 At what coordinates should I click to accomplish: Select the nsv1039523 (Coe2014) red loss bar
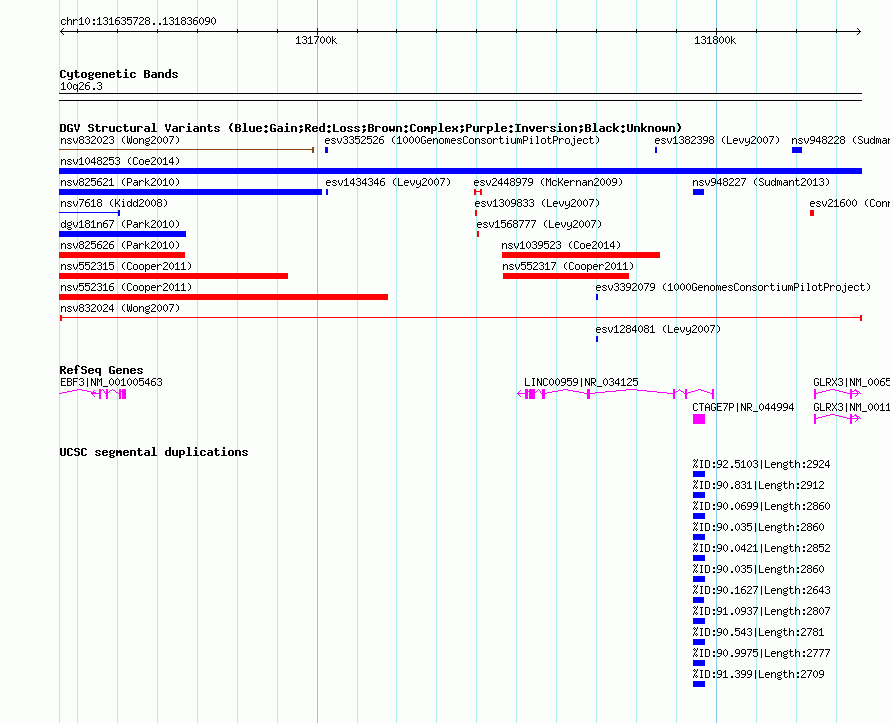coord(581,255)
